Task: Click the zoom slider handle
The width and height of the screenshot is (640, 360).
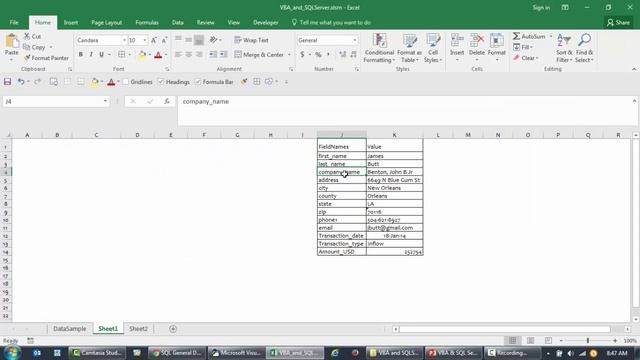Action: tap(588, 340)
